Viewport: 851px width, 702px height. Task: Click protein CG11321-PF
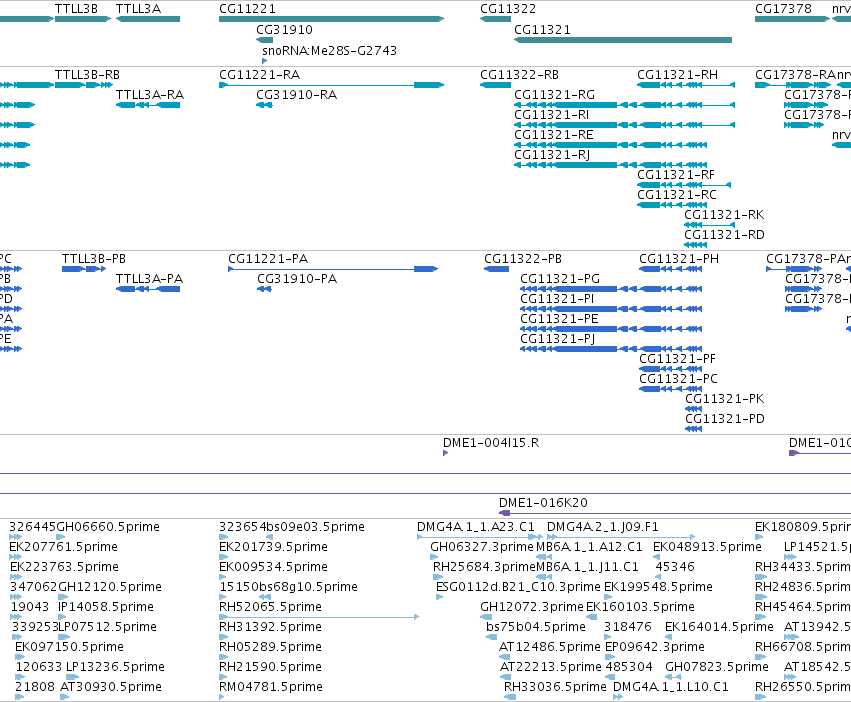pos(677,358)
